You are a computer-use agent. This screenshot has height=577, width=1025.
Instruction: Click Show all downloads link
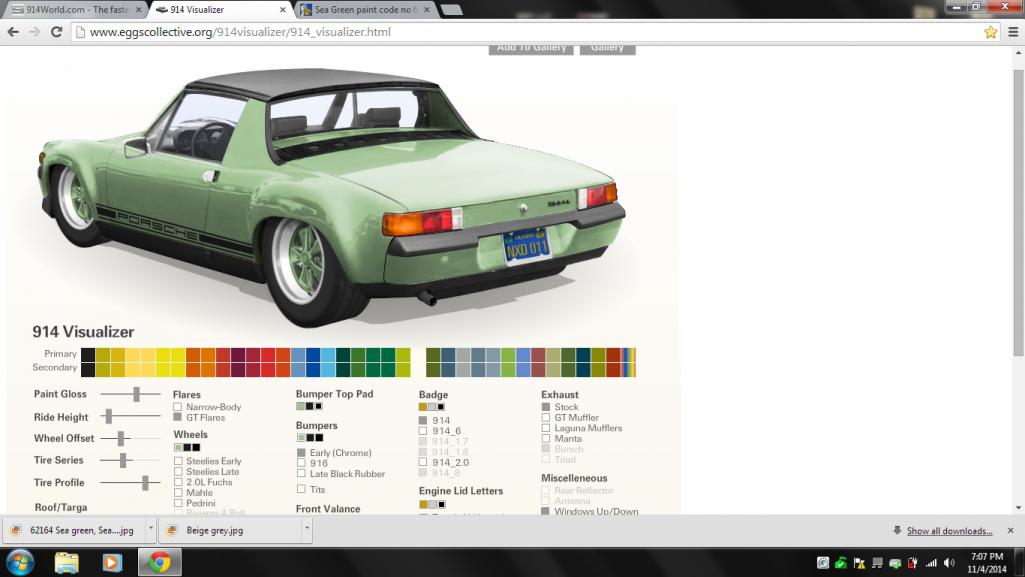[949, 531]
